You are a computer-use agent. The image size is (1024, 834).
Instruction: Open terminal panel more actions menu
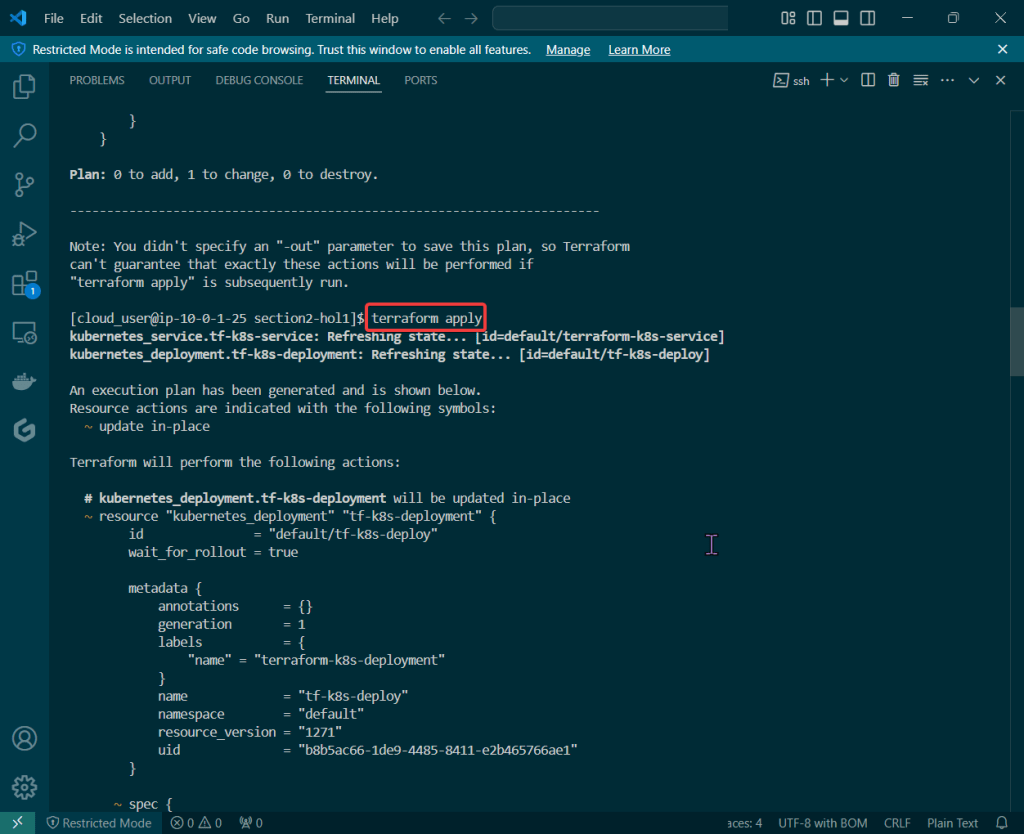(947, 80)
